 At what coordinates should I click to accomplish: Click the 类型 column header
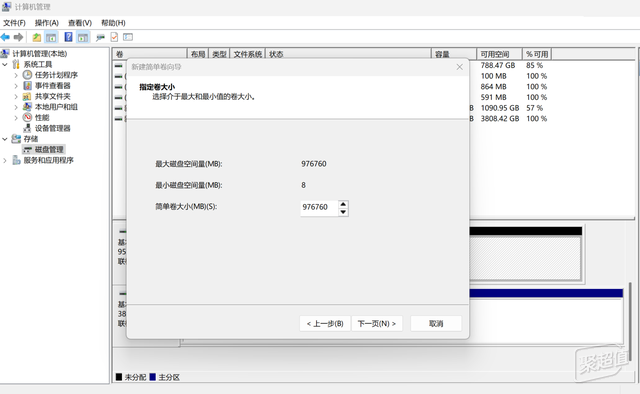[x=219, y=54]
